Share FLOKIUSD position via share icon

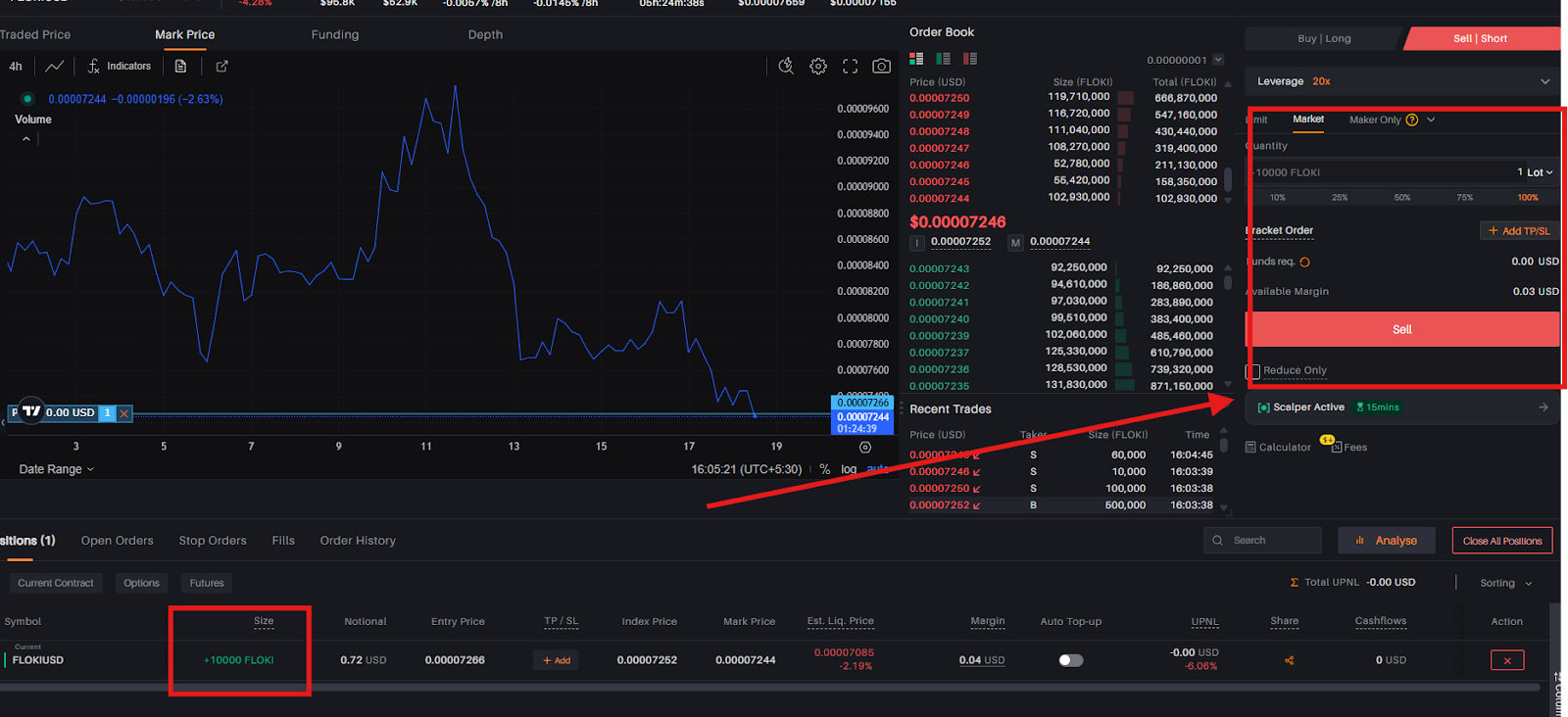pos(1289,660)
